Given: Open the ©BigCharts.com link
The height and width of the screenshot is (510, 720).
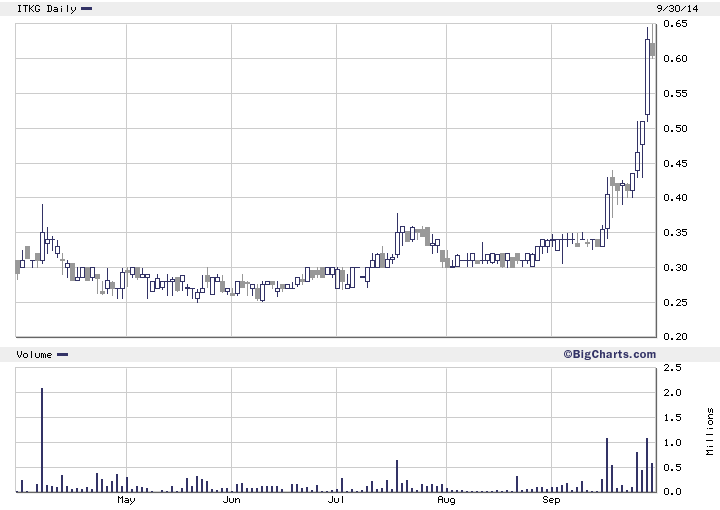Looking at the screenshot, I should (609, 354).
